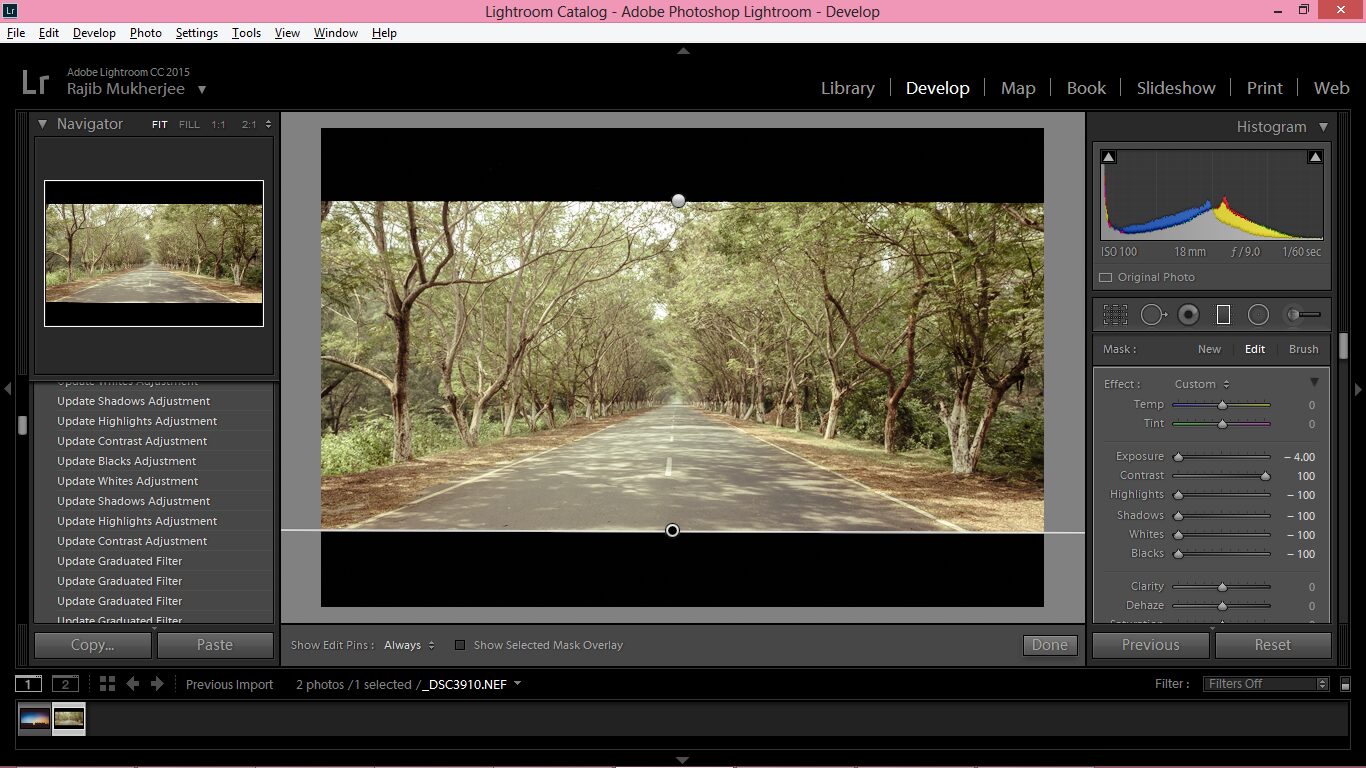
Task: Open the identity plate dropdown arrow
Action: [x=202, y=89]
